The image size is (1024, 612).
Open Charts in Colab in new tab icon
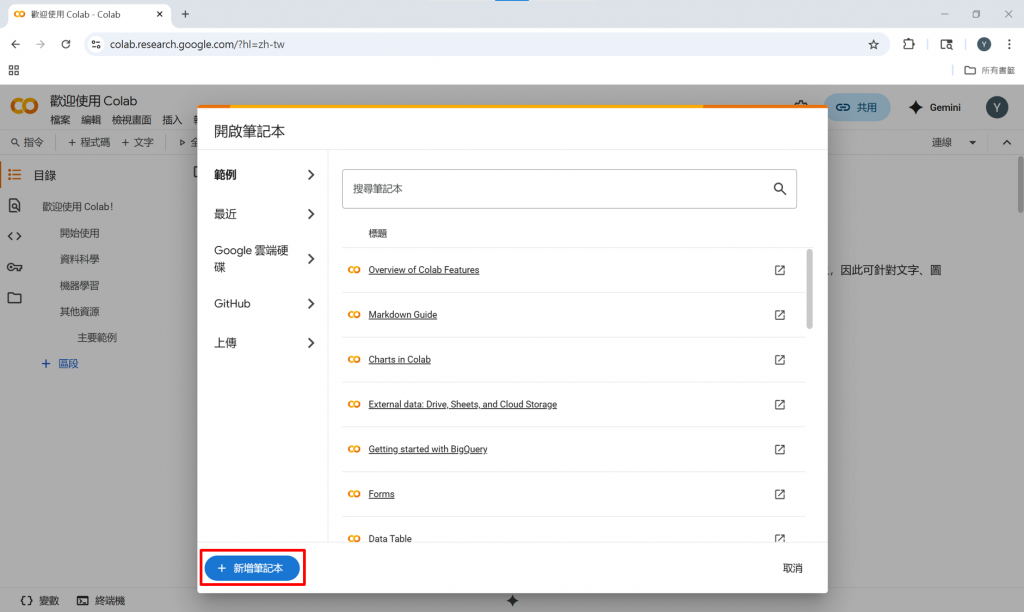pyautogui.click(x=780, y=360)
